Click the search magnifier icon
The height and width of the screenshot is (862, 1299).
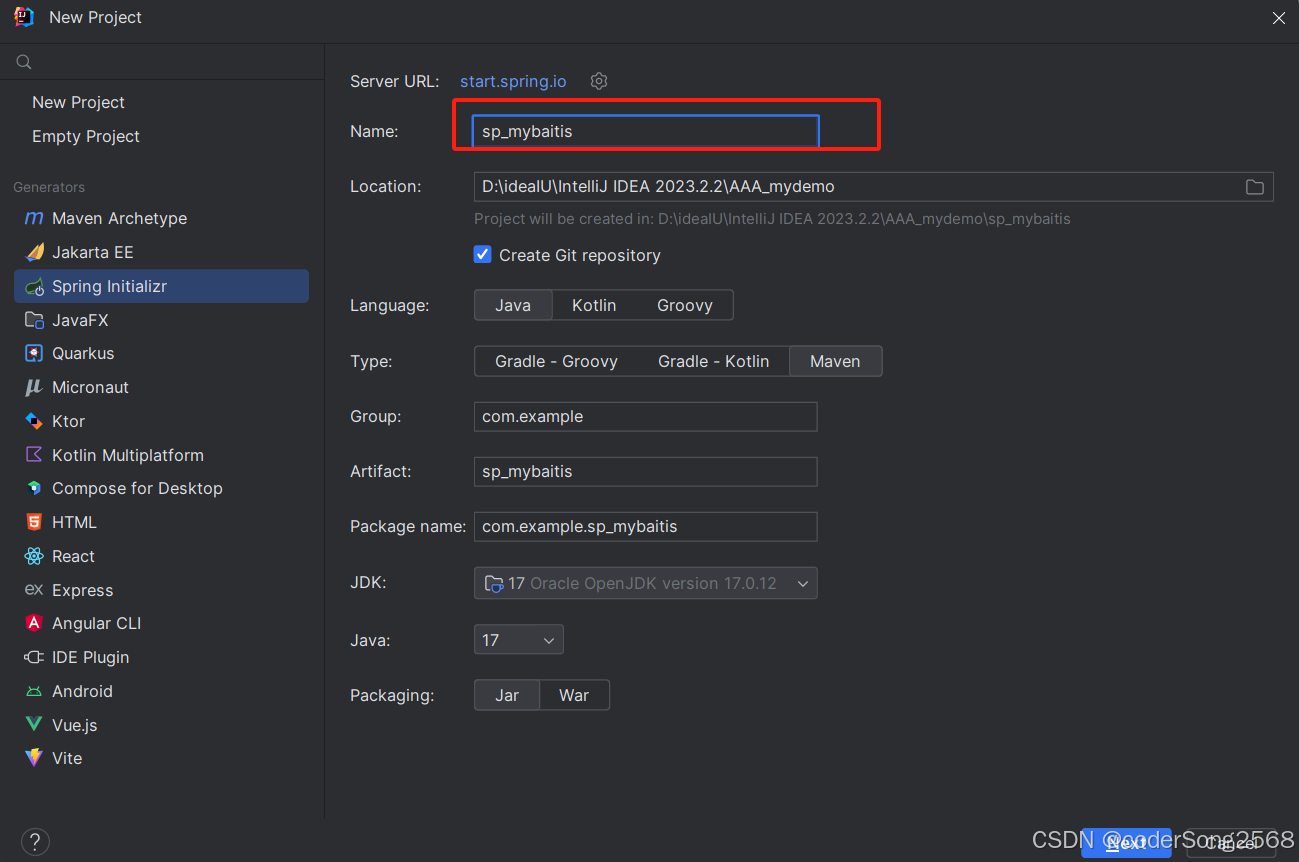click(24, 62)
